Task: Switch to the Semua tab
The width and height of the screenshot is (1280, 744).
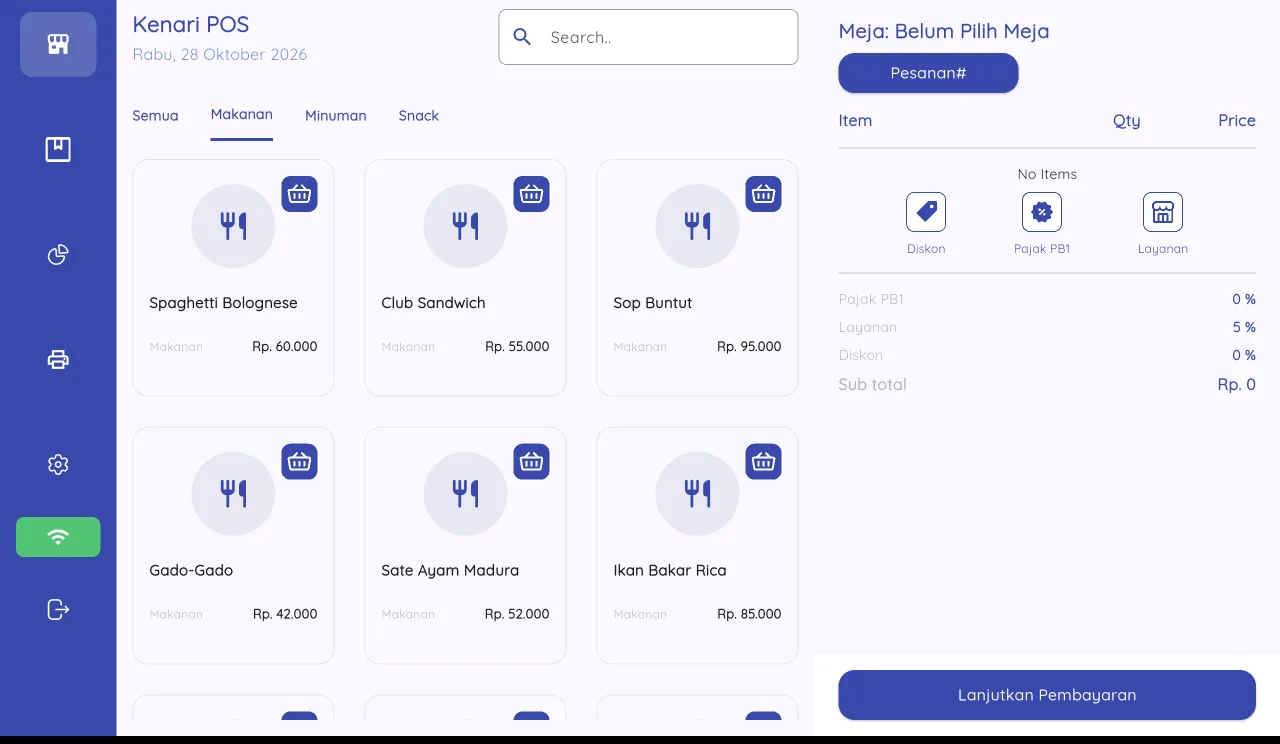Action: (x=155, y=116)
